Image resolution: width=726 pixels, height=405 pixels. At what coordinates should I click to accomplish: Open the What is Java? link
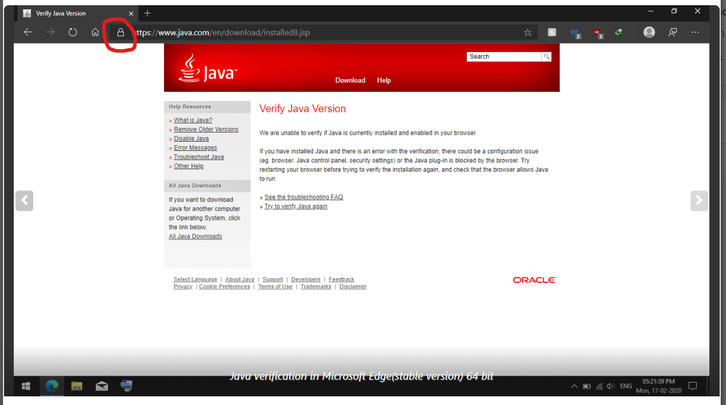click(193, 120)
